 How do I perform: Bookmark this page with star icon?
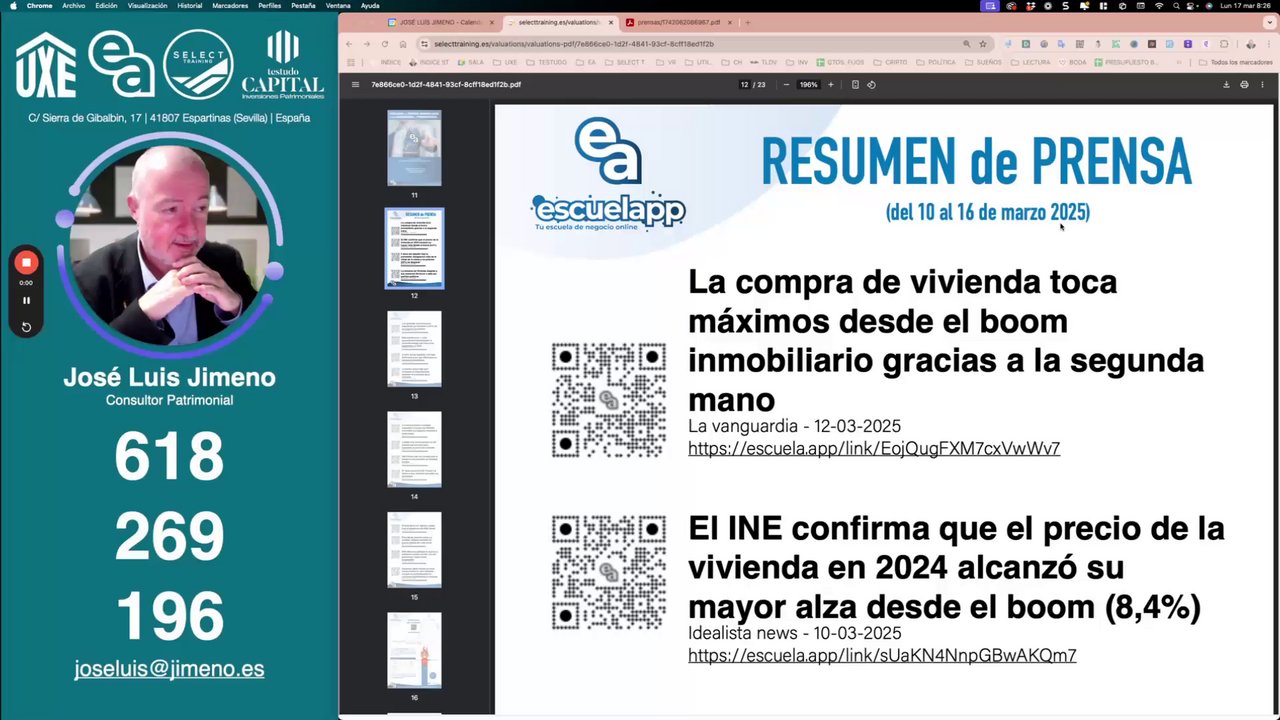coord(983,44)
